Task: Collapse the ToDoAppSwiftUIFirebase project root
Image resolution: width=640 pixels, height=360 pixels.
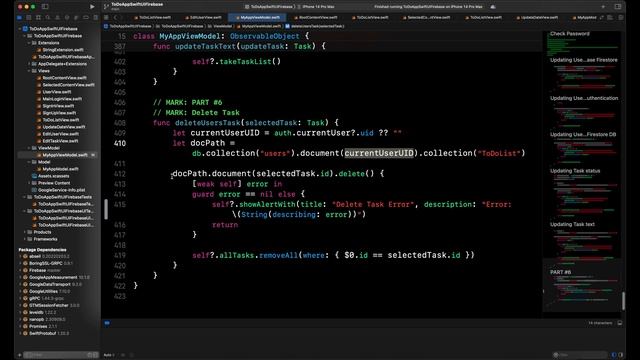Action: coord(20,29)
